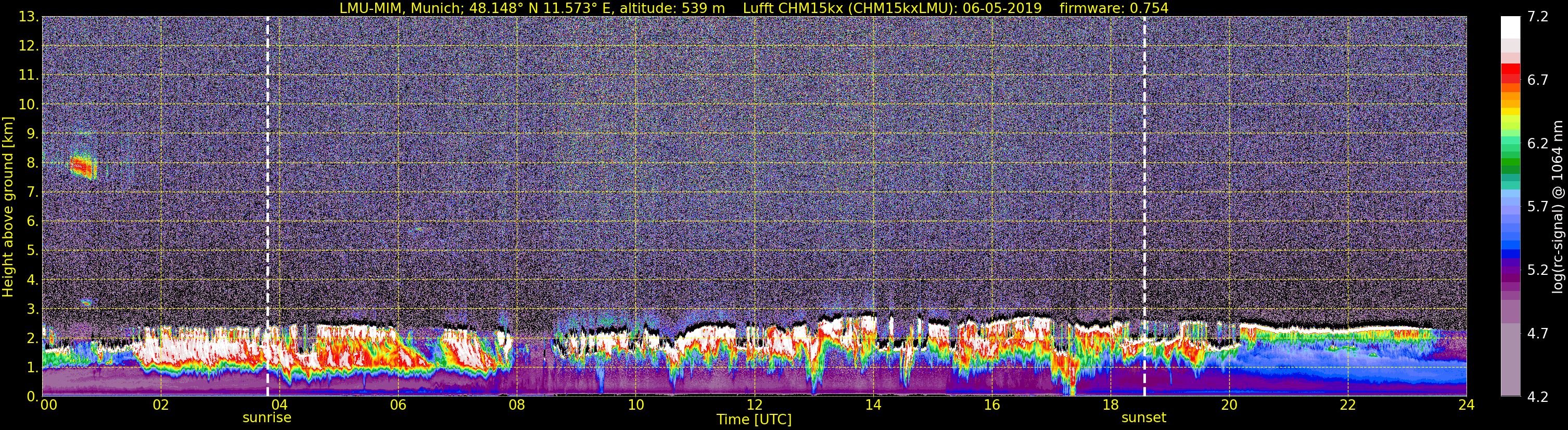This screenshot has width=1568, height=430.
Task: Click the '18' tick on the time axis
Action: pyautogui.click(x=1110, y=405)
